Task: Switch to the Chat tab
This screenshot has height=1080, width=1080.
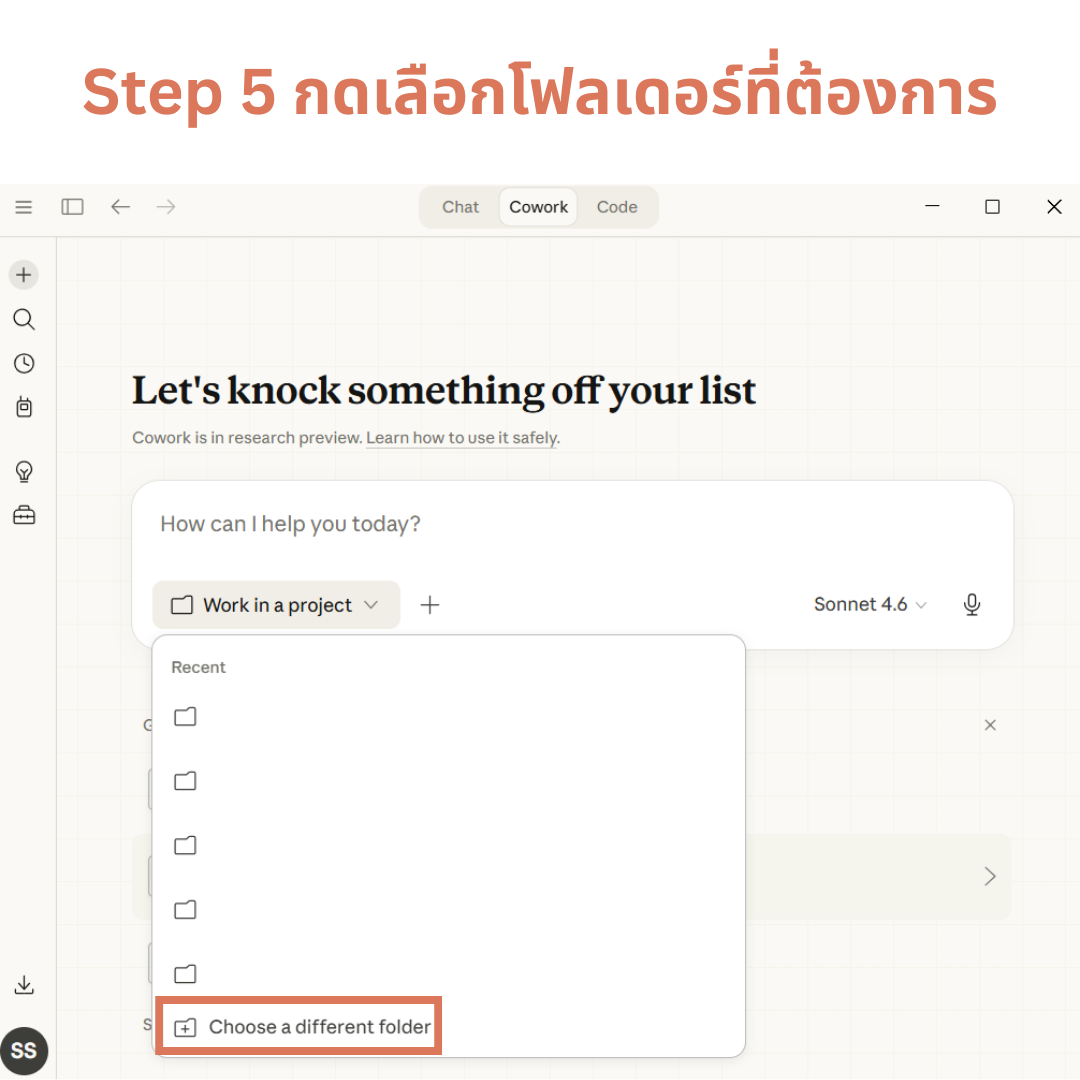Action: (460, 207)
